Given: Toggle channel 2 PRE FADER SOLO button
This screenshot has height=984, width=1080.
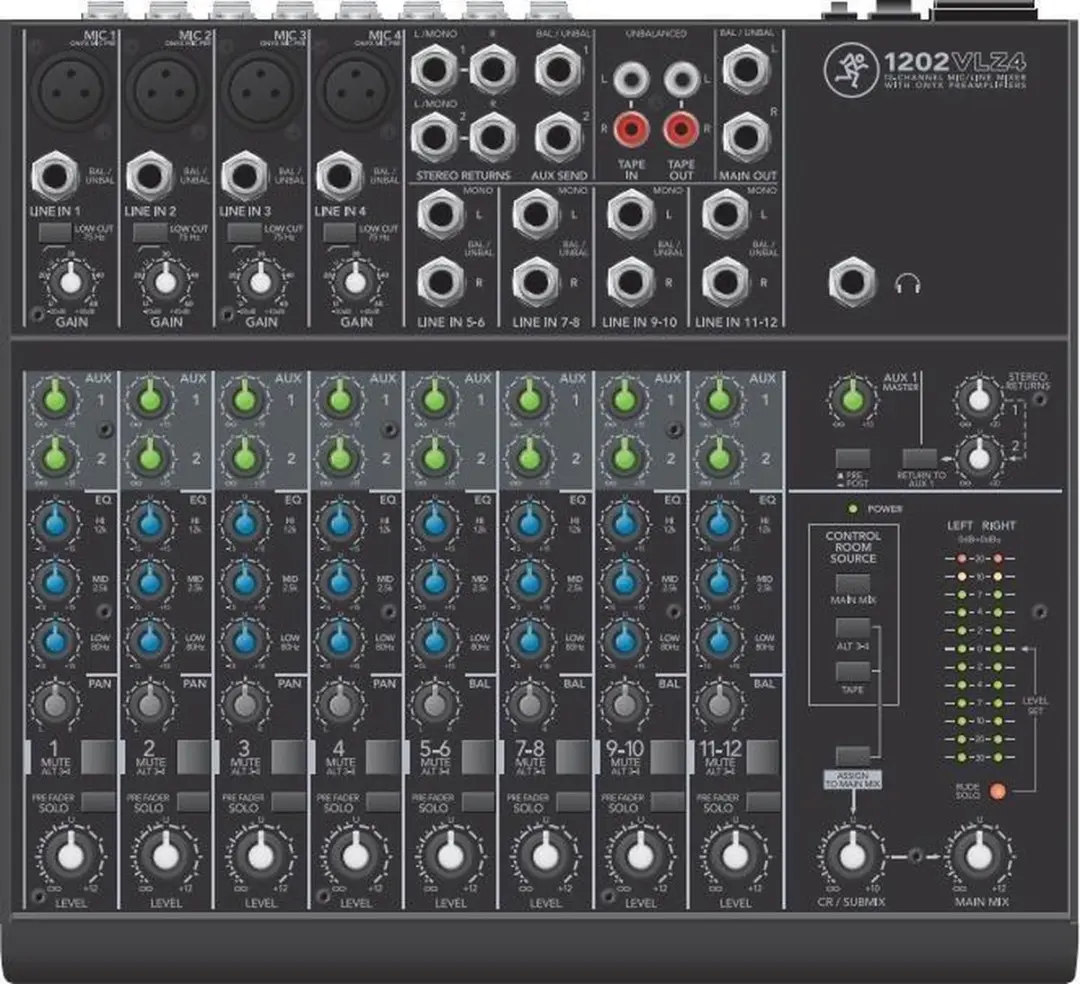Looking at the screenshot, I should [x=194, y=801].
